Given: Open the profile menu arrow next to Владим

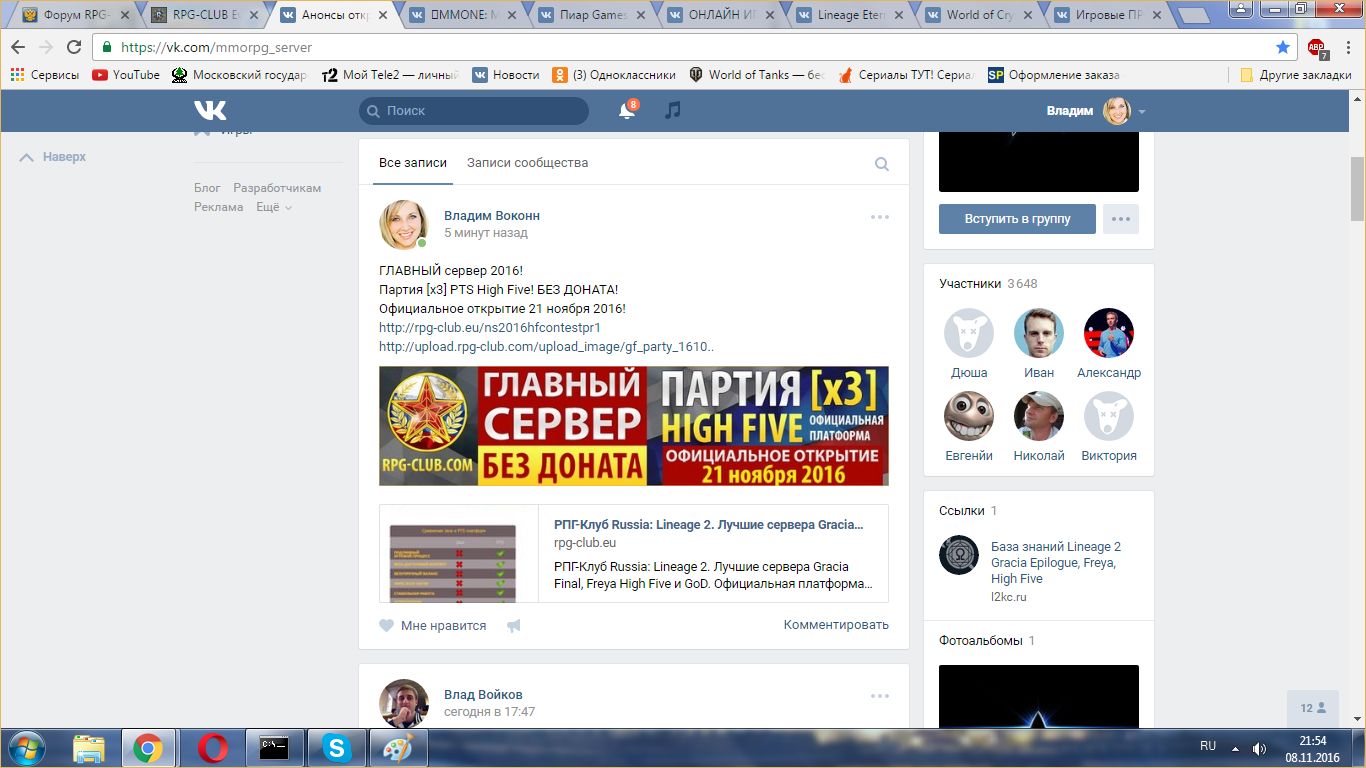Looking at the screenshot, I should coord(1142,112).
